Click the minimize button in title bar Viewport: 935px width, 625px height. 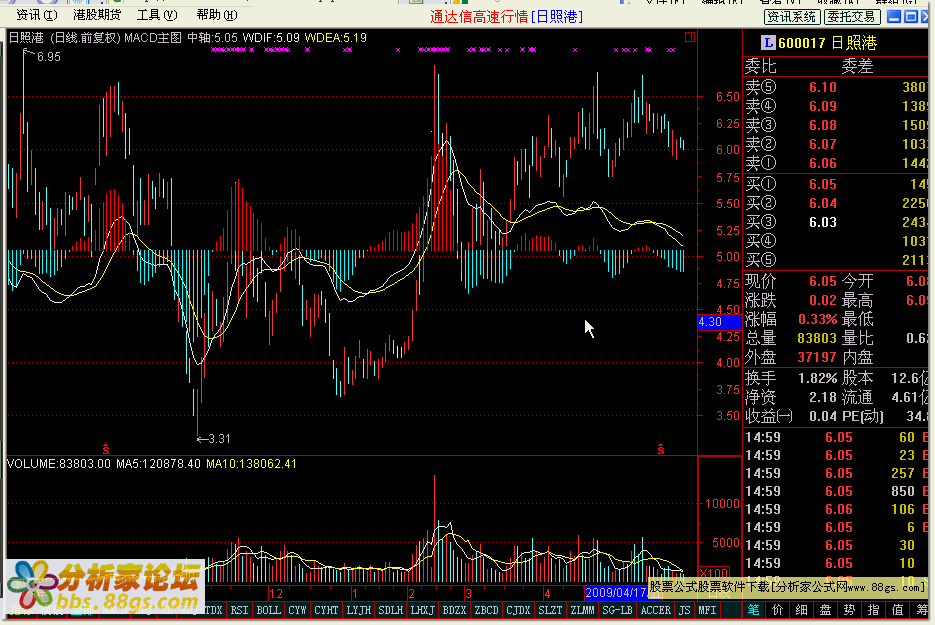click(x=894, y=17)
